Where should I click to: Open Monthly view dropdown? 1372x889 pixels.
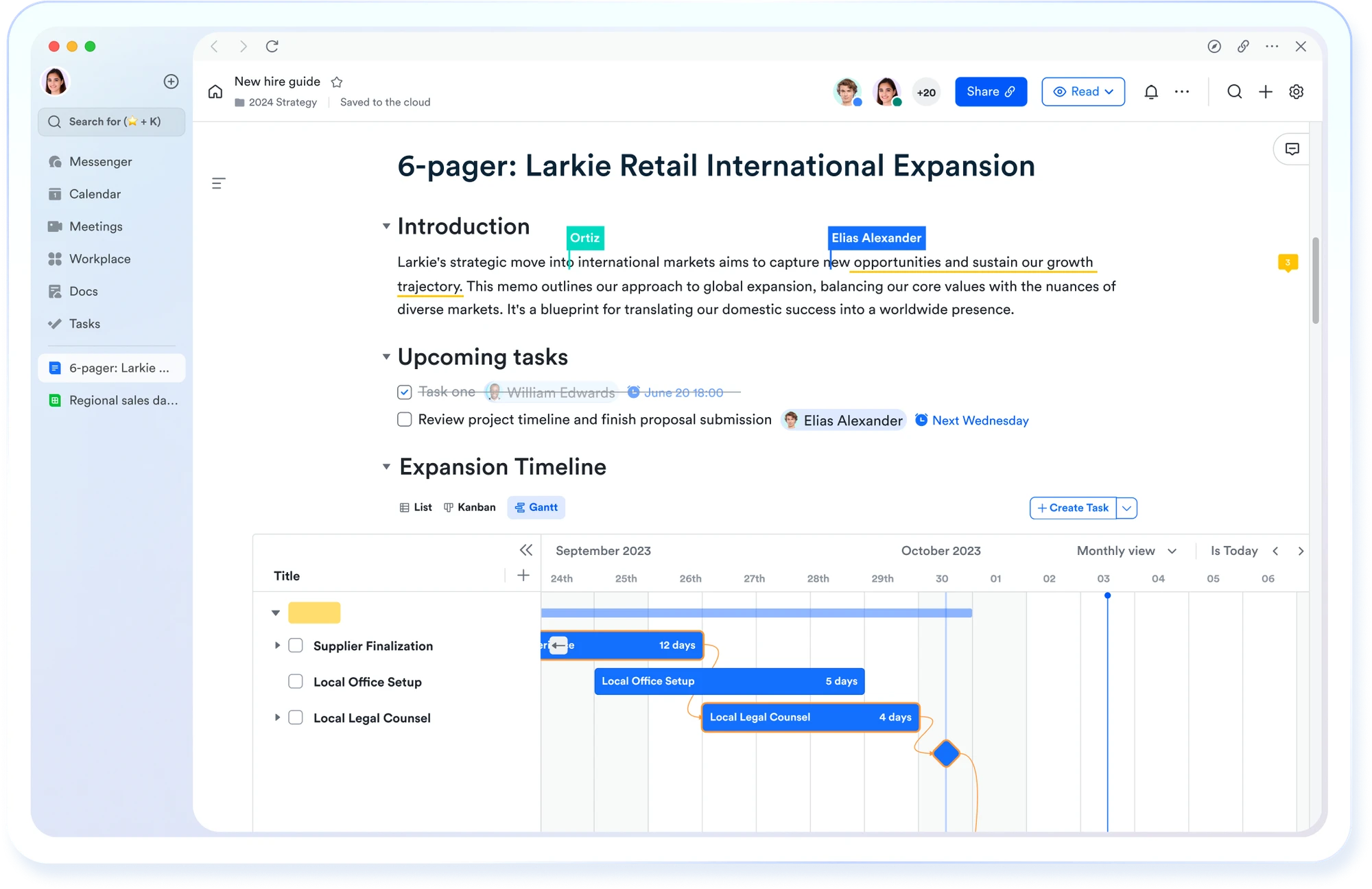coord(1126,551)
